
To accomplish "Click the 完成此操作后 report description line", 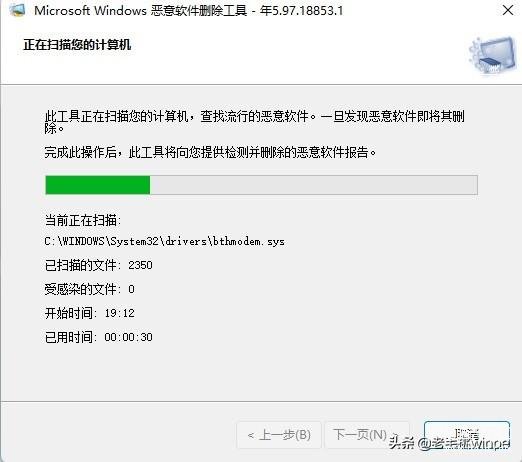I will coord(210,153).
